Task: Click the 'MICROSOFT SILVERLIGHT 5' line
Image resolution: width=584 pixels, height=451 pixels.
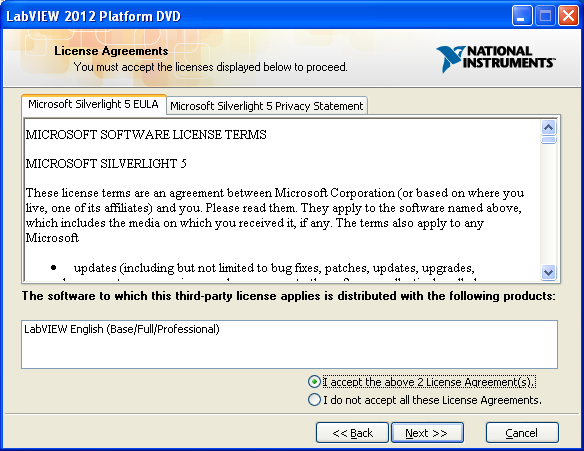Action: point(106,163)
